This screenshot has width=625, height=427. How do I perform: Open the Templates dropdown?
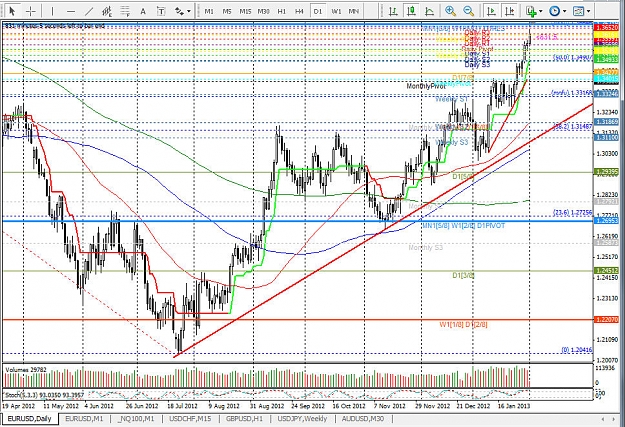click(581, 11)
